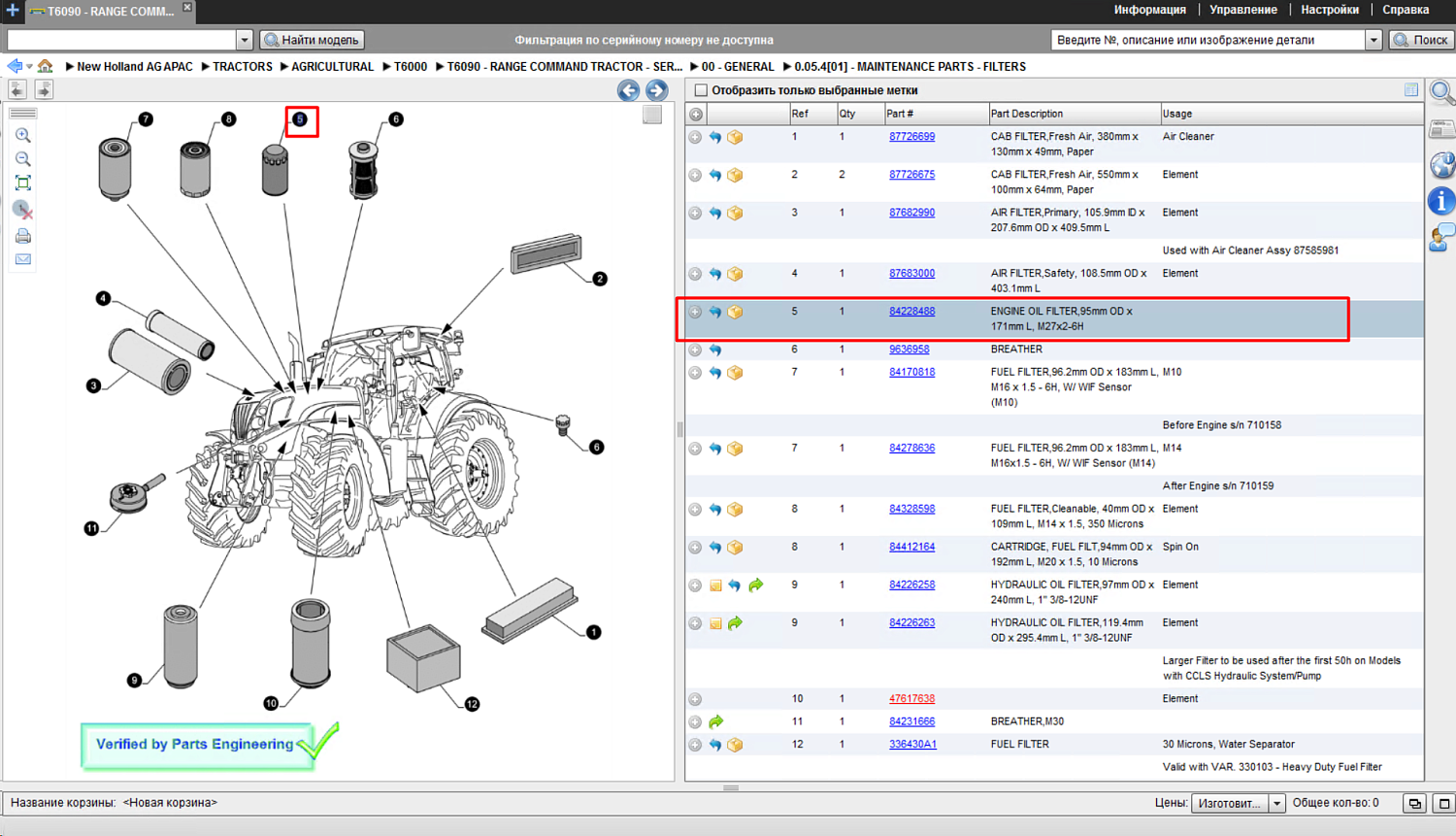Screen dimensions: 1456x836
Task: Toggle the plus selector for part 87726699
Action: (x=695, y=138)
